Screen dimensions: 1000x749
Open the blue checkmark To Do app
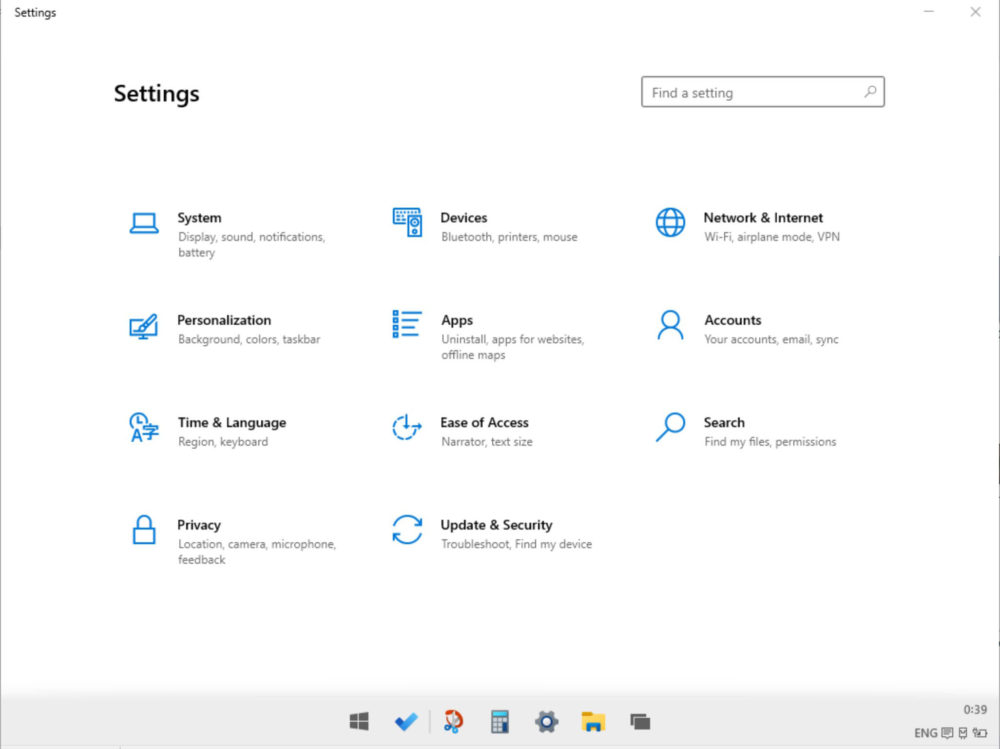tap(406, 722)
